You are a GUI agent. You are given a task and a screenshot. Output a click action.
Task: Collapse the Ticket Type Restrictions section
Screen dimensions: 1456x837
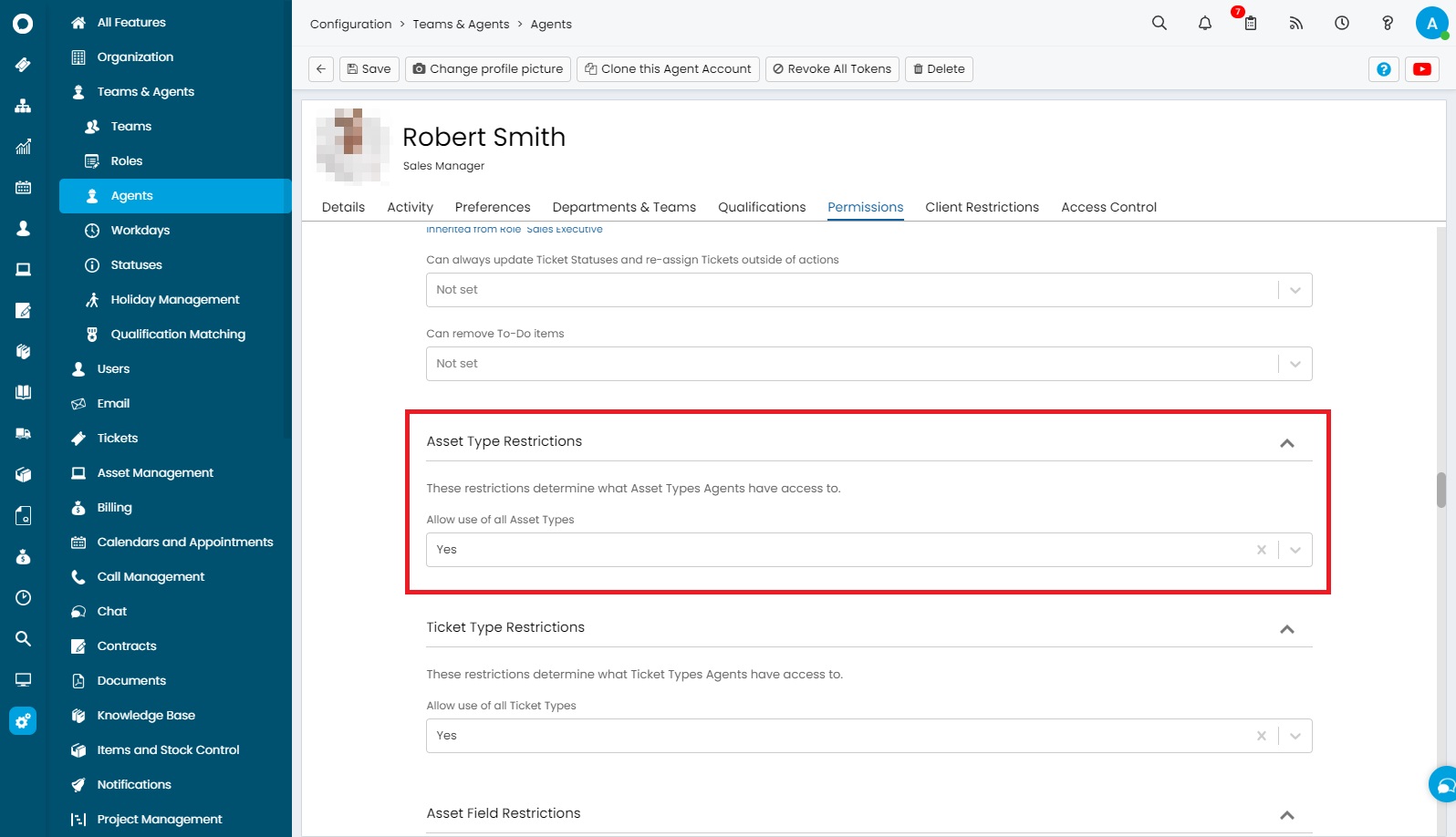click(x=1286, y=629)
